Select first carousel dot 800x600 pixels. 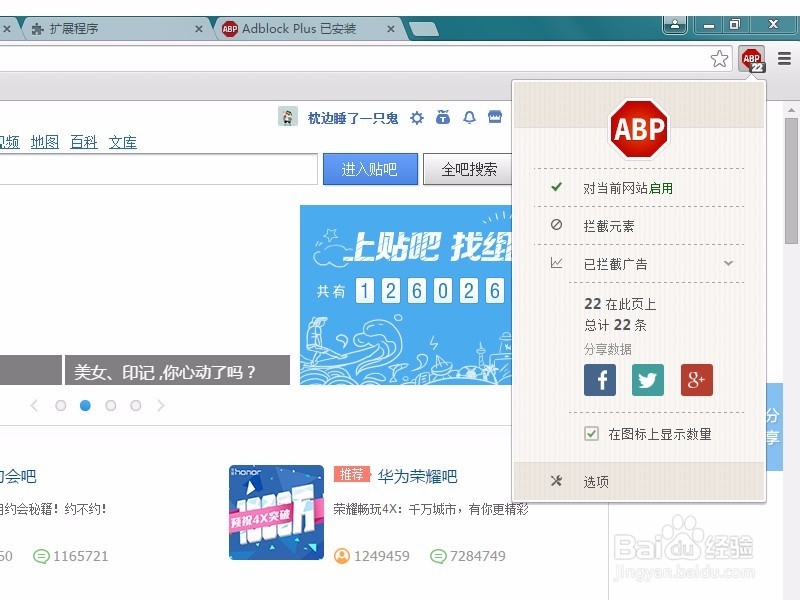pyautogui.click(x=60, y=406)
